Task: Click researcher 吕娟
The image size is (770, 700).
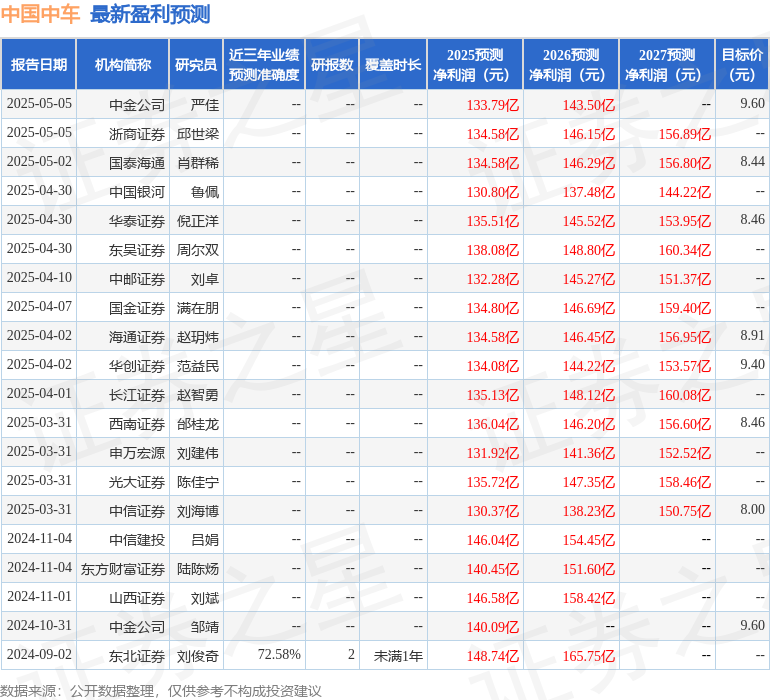Action: point(205,540)
